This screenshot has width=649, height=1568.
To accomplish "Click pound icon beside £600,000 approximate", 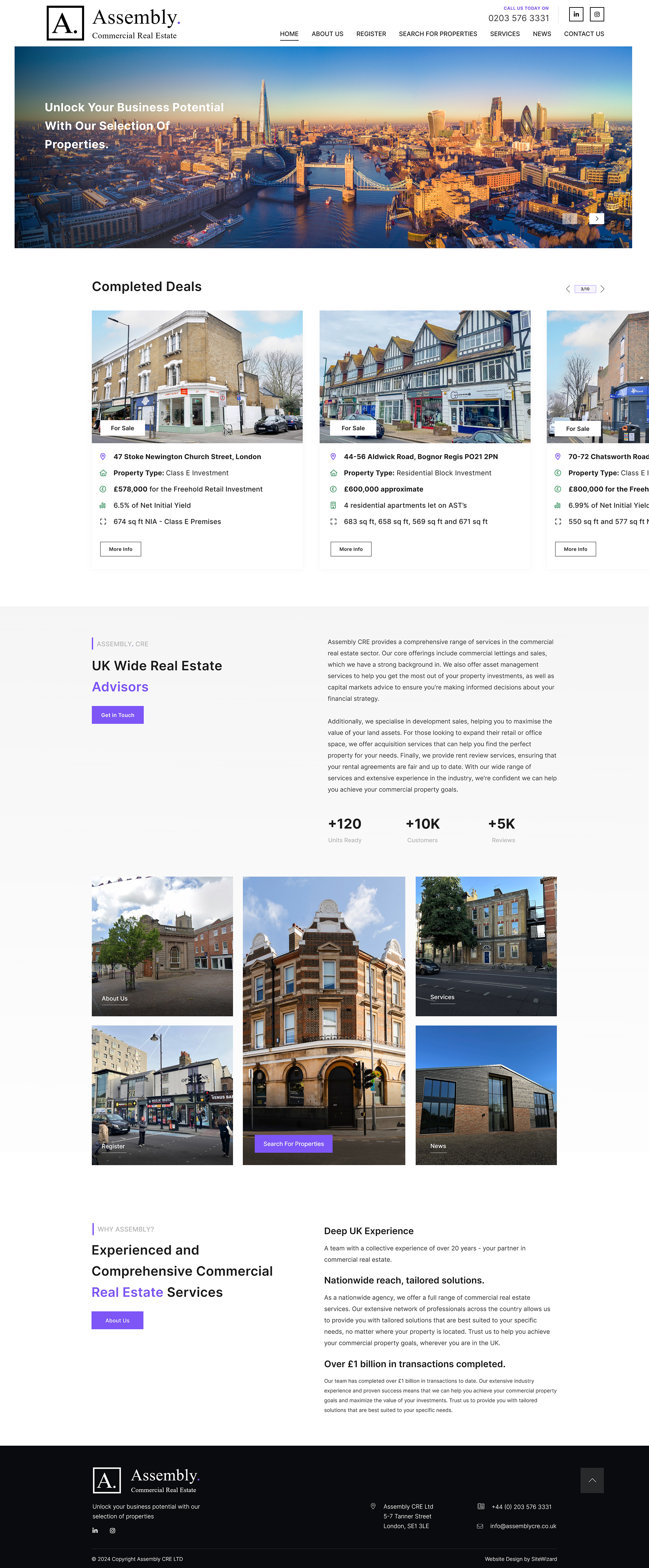I will click(x=333, y=489).
